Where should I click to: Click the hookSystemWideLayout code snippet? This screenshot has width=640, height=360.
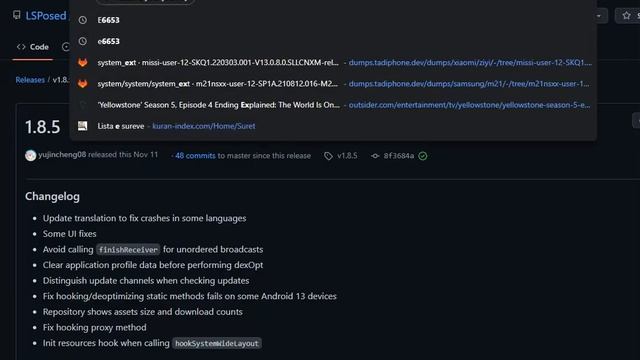click(x=217, y=343)
